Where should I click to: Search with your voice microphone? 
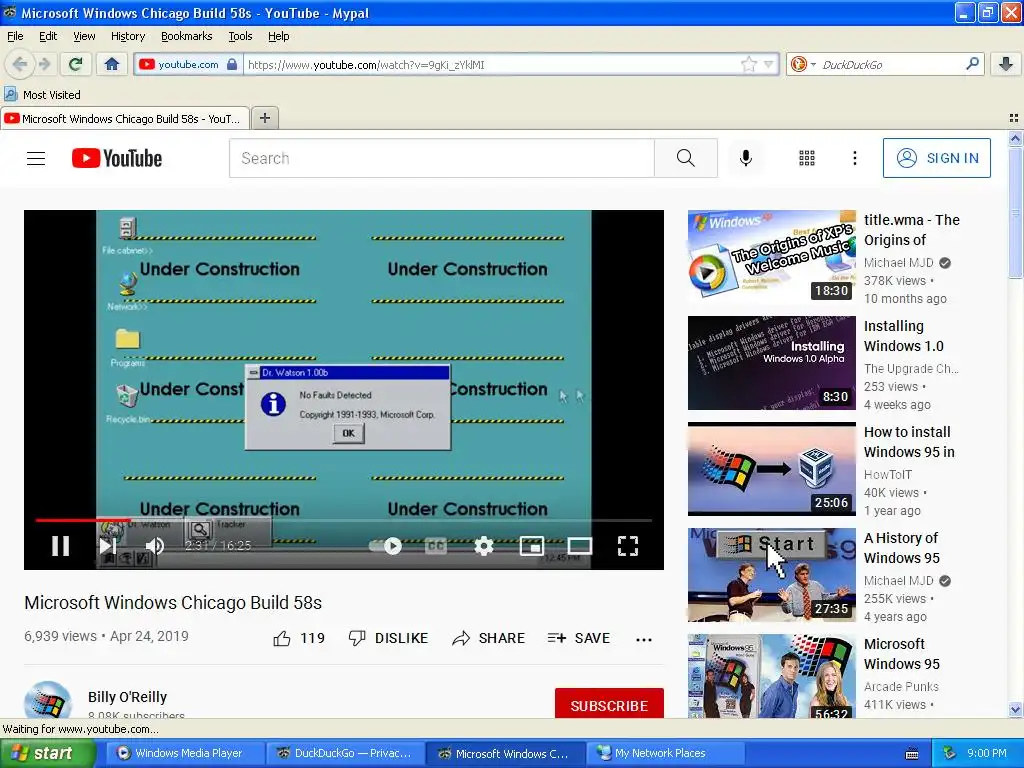[x=745, y=158]
